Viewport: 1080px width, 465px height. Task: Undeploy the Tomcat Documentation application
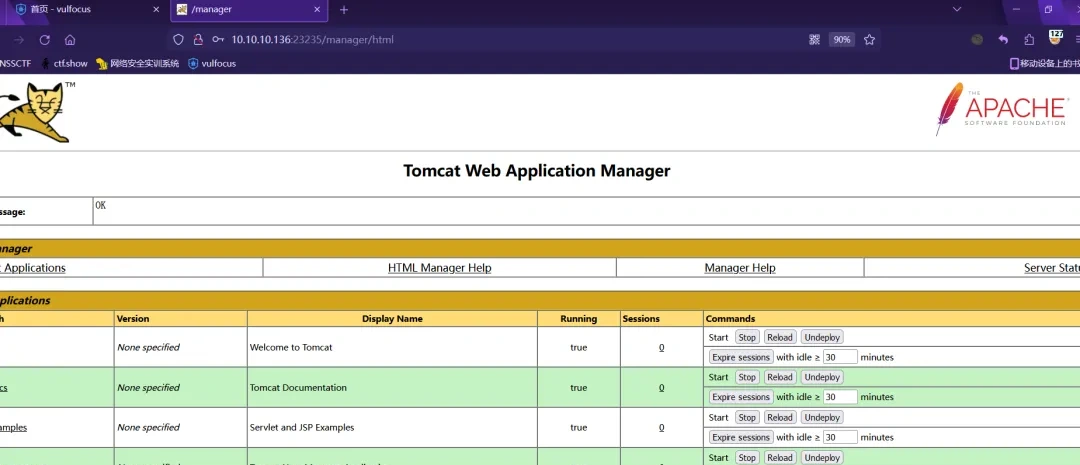[822, 378]
